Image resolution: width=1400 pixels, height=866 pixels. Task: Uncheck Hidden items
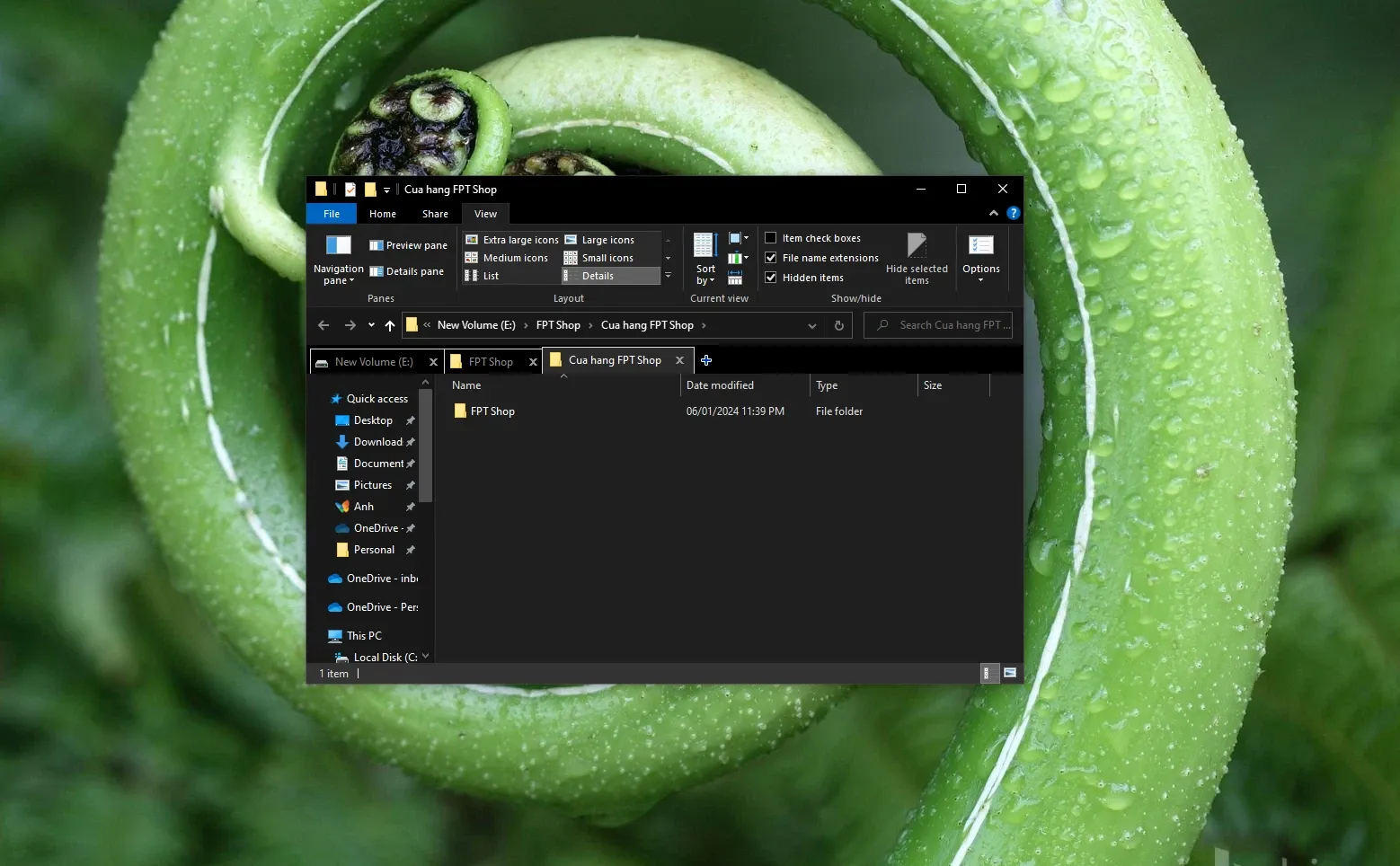click(x=770, y=278)
